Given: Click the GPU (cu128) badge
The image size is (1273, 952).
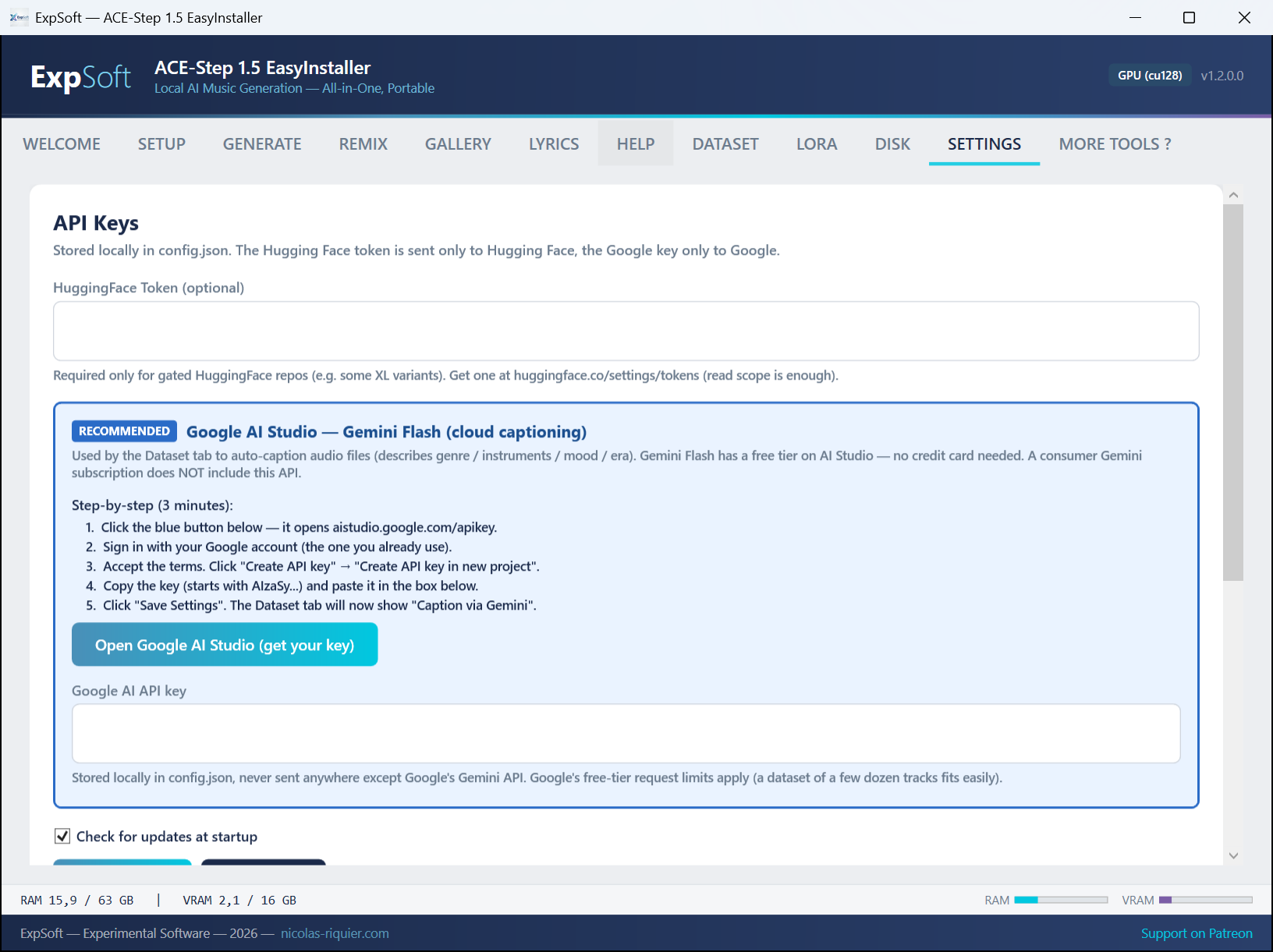Looking at the screenshot, I should [x=1150, y=76].
